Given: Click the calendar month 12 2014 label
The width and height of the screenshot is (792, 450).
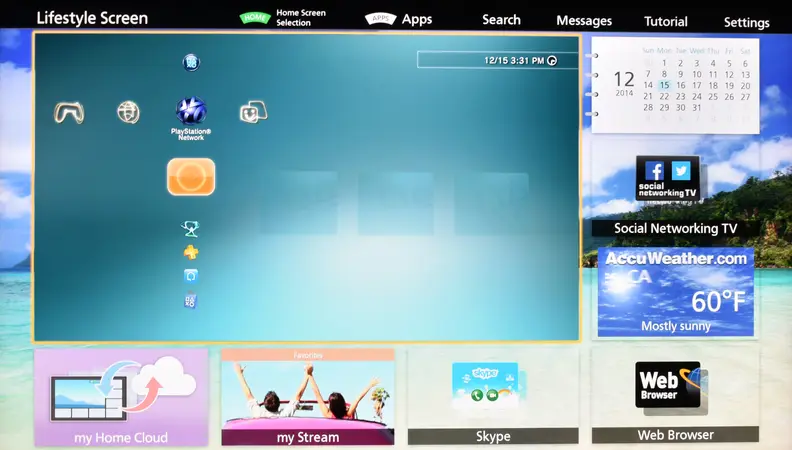Looking at the screenshot, I should click(624, 83).
